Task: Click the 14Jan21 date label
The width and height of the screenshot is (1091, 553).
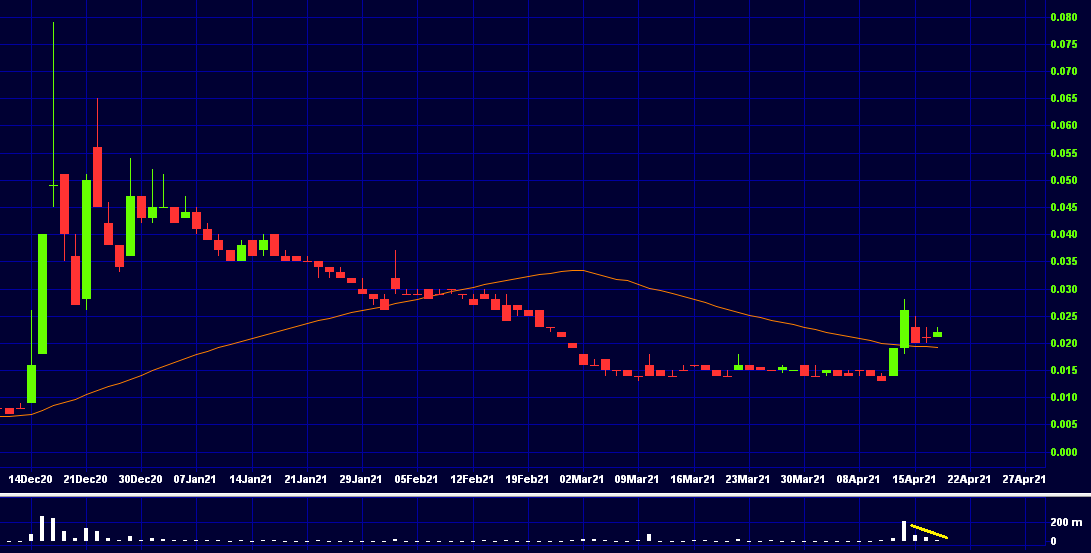Action: tap(250, 479)
